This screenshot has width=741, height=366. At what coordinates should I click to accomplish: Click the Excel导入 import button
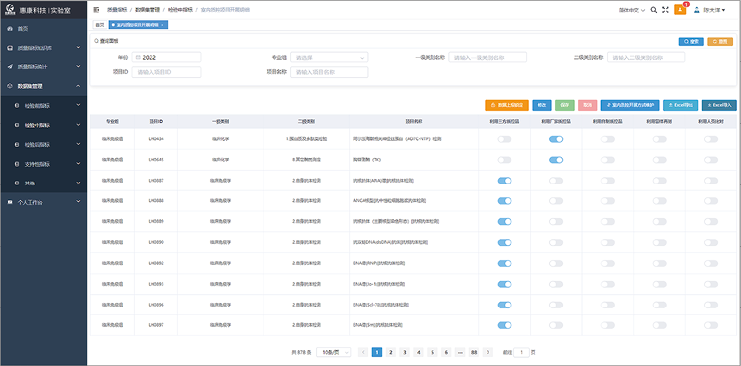(719, 105)
